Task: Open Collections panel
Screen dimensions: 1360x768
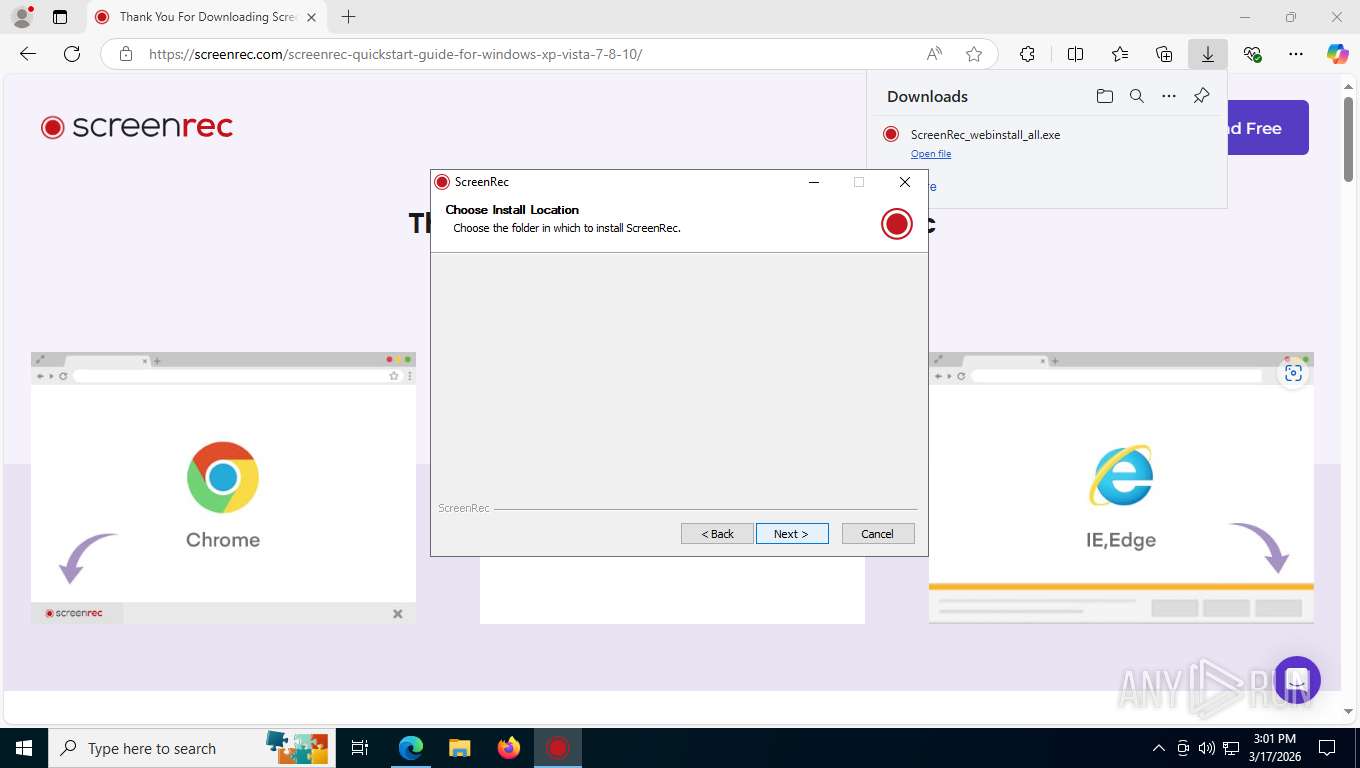Action: 1164,54
